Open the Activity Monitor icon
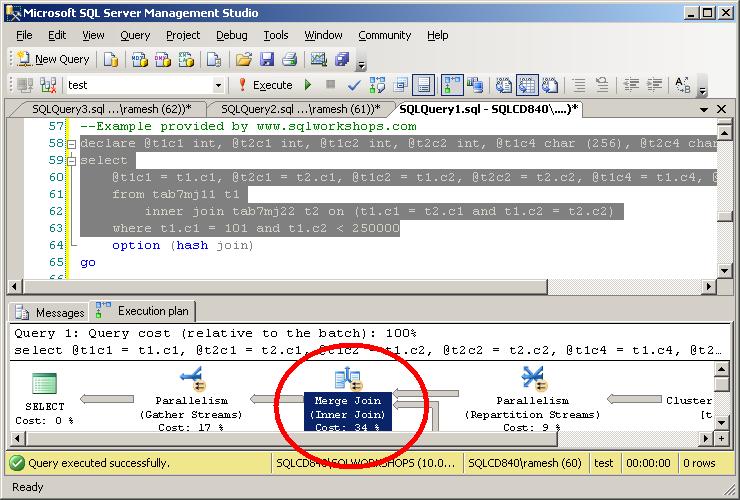The image size is (740, 500). pos(319,59)
